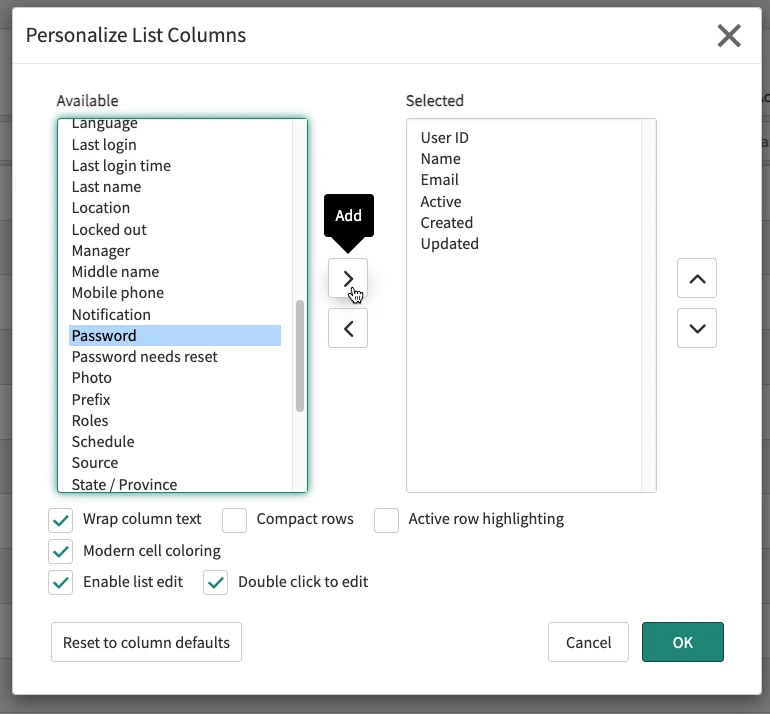The image size is (770, 714).
Task: Select Location in Available list
Action: tap(175, 208)
